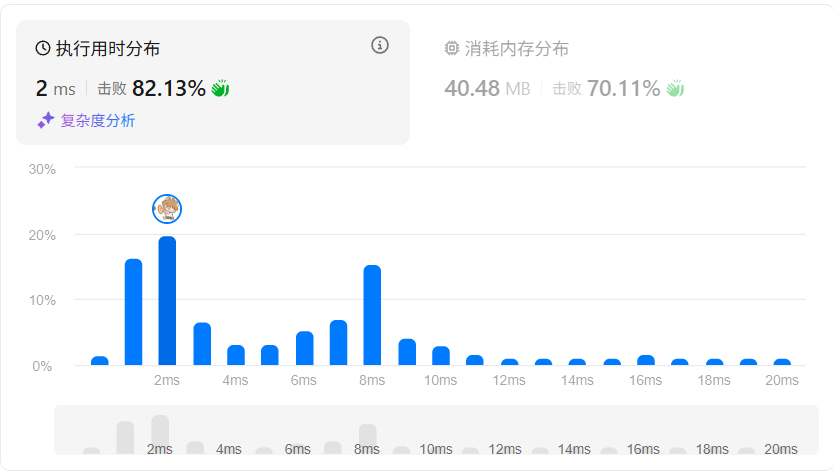Select the 7ms bar in the chart
Image resolution: width=833 pixels, height=474 pixels.
coord(338,343)
